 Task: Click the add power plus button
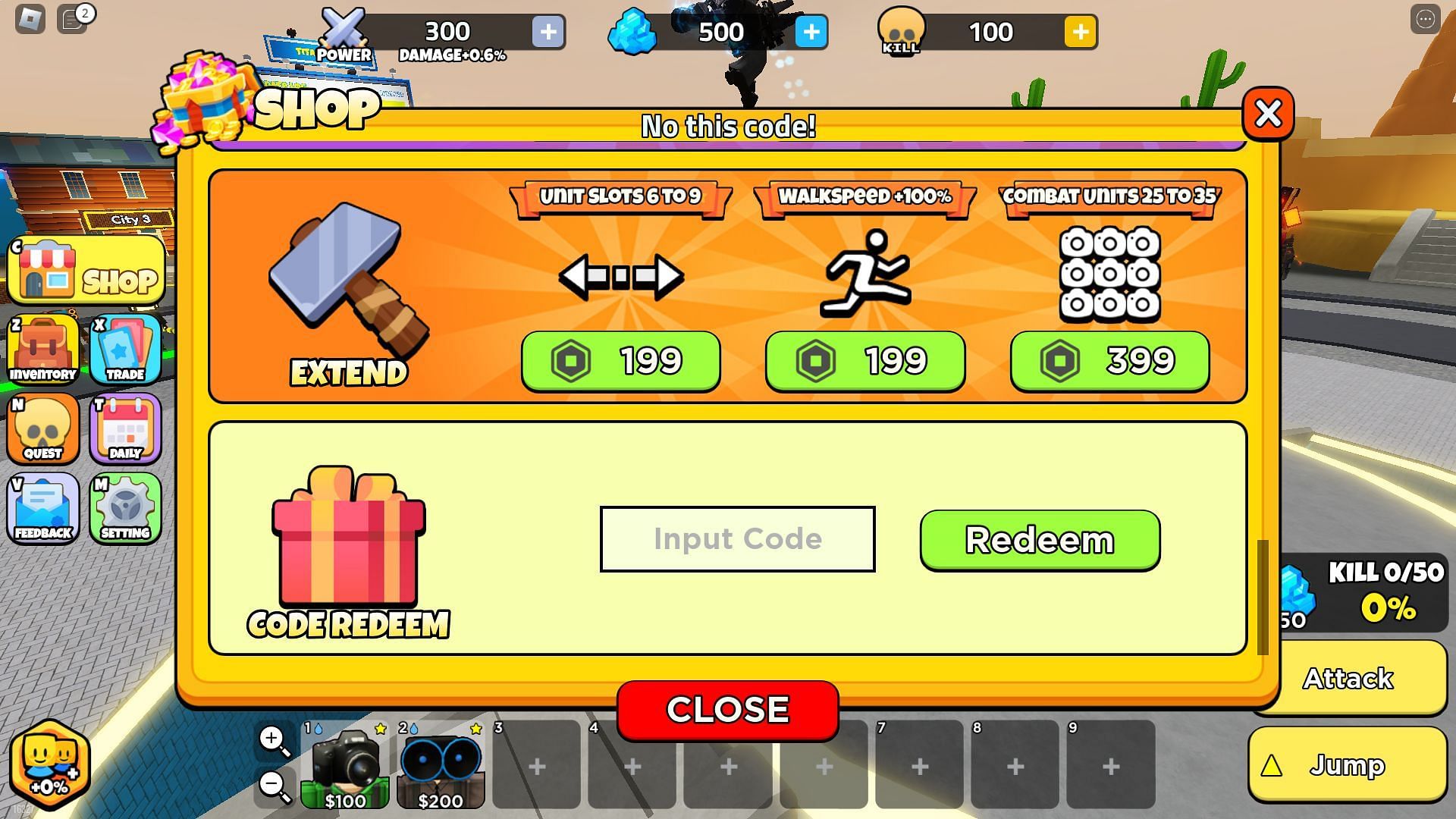tap(548, 31)
